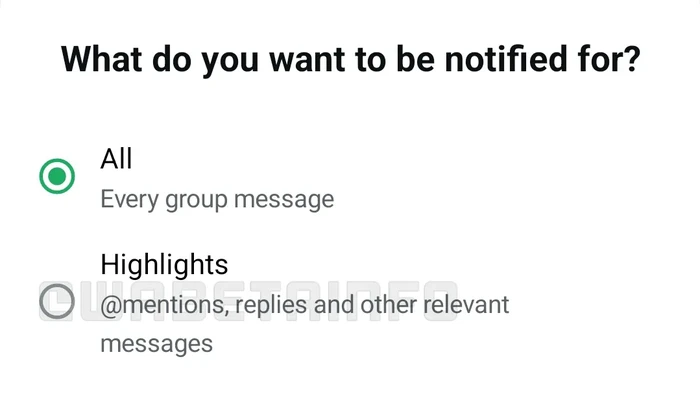Select the gray Highlights radio button
This screenshot has height=394, width=700.
57,301
